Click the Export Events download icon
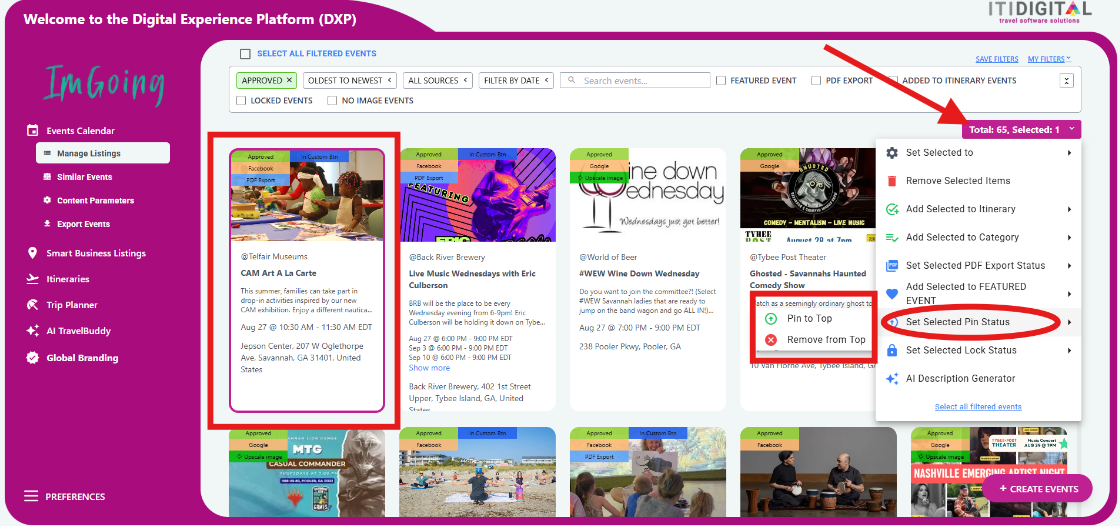Image resolution: width=1120 pixels, height=526 pixels. 47,224
